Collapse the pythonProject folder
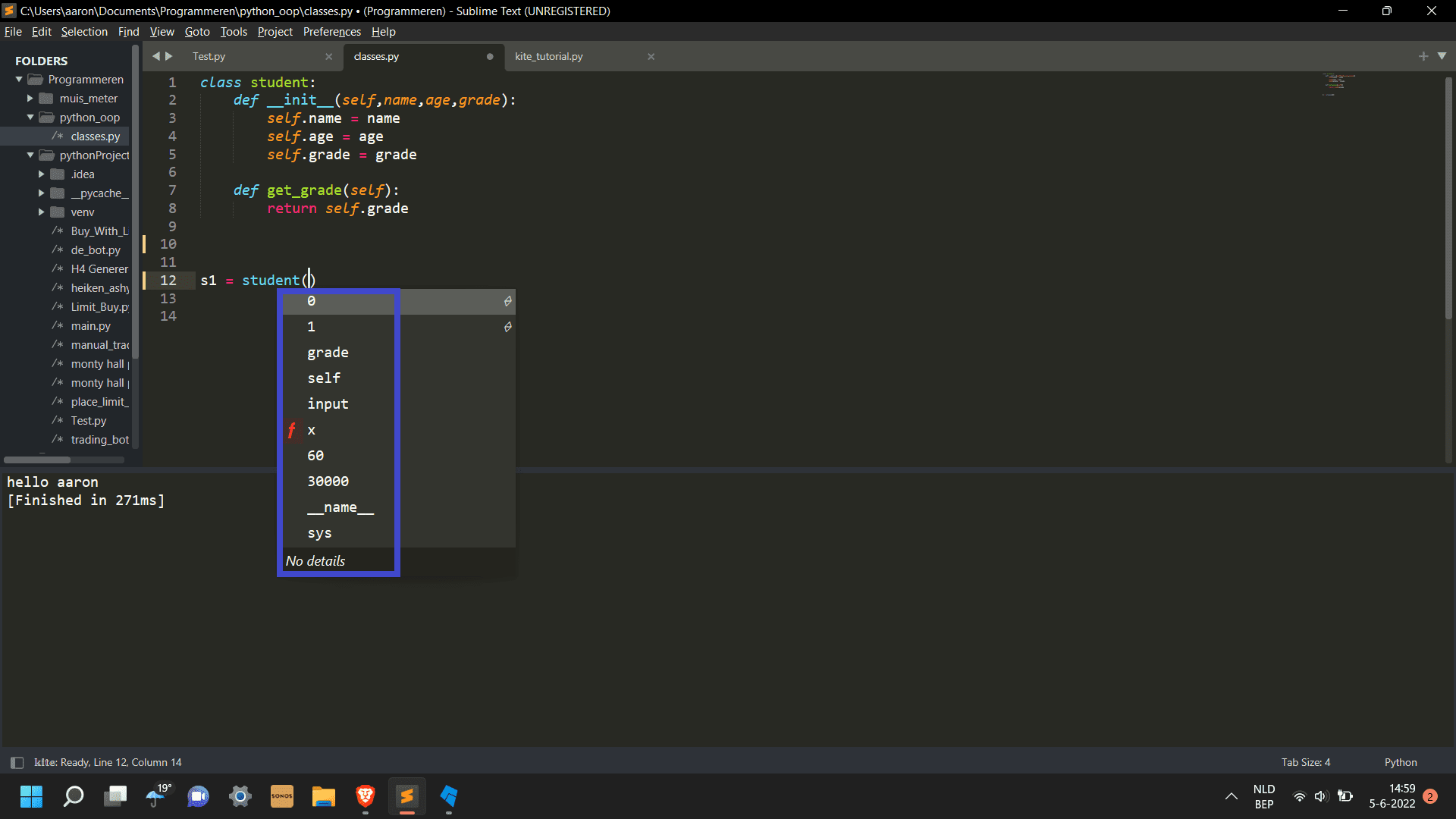This screenshot has height=819, width=1456. click(30, 155)
